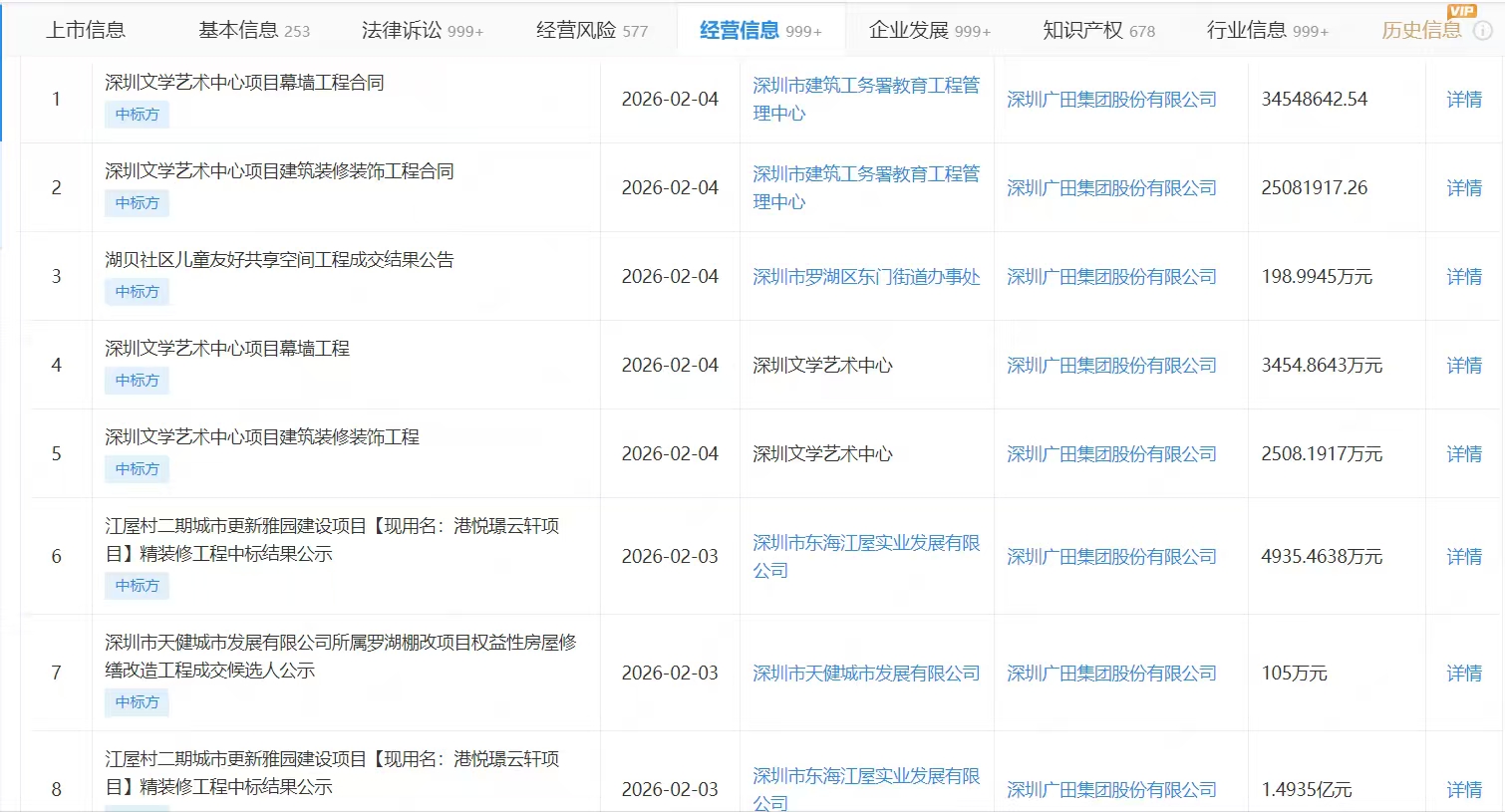The image size is (1505, 812).
Task: Click the 中标方 tag in row 3
Action: (x=137, y=292)
